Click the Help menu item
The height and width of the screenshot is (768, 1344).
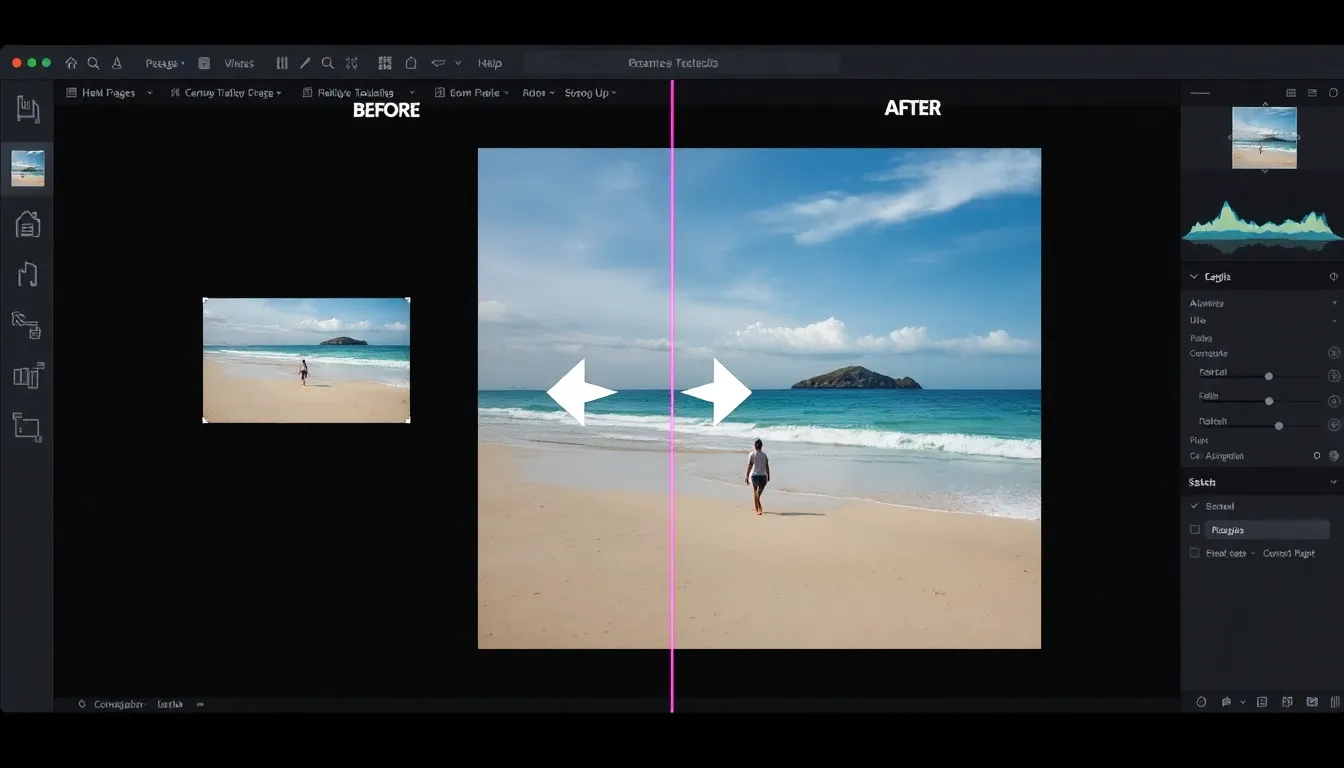click(x=490, y=62)
